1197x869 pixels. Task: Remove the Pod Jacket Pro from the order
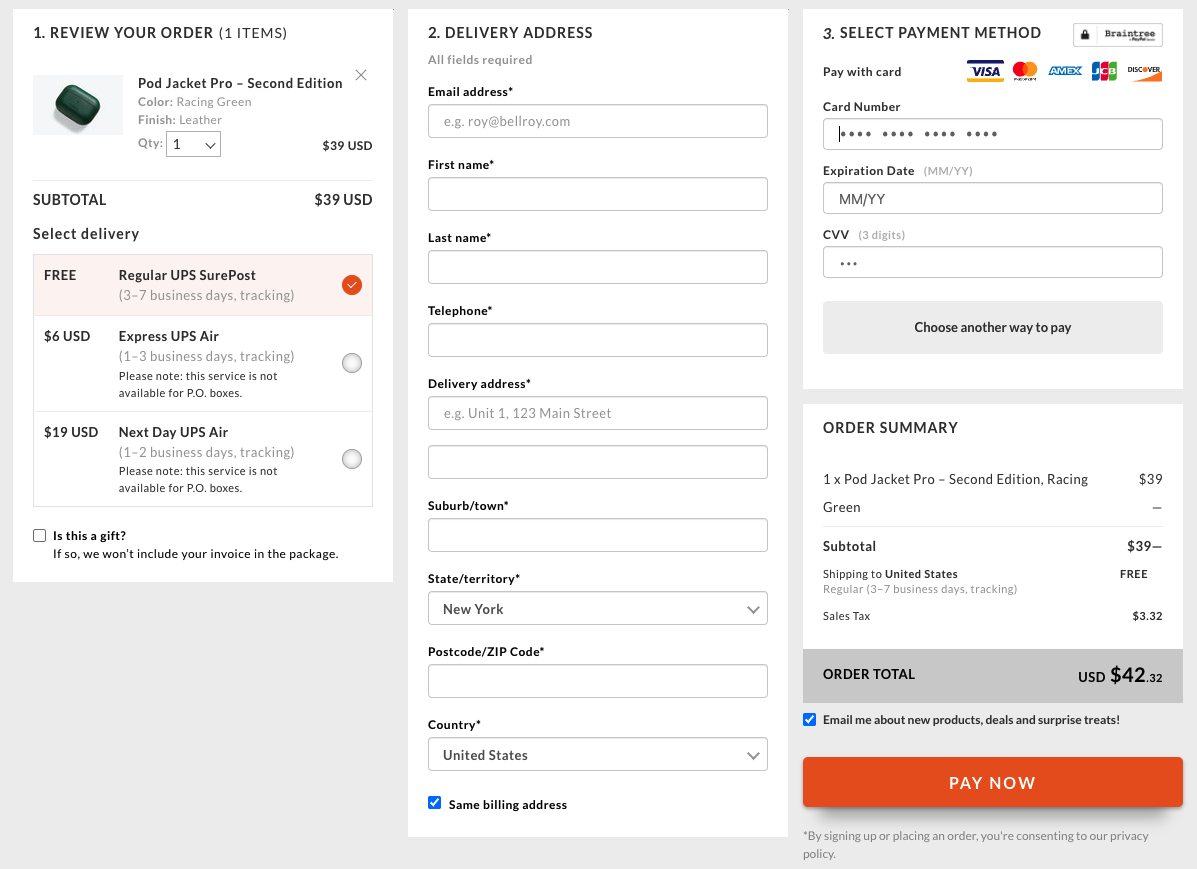[360, 74]
